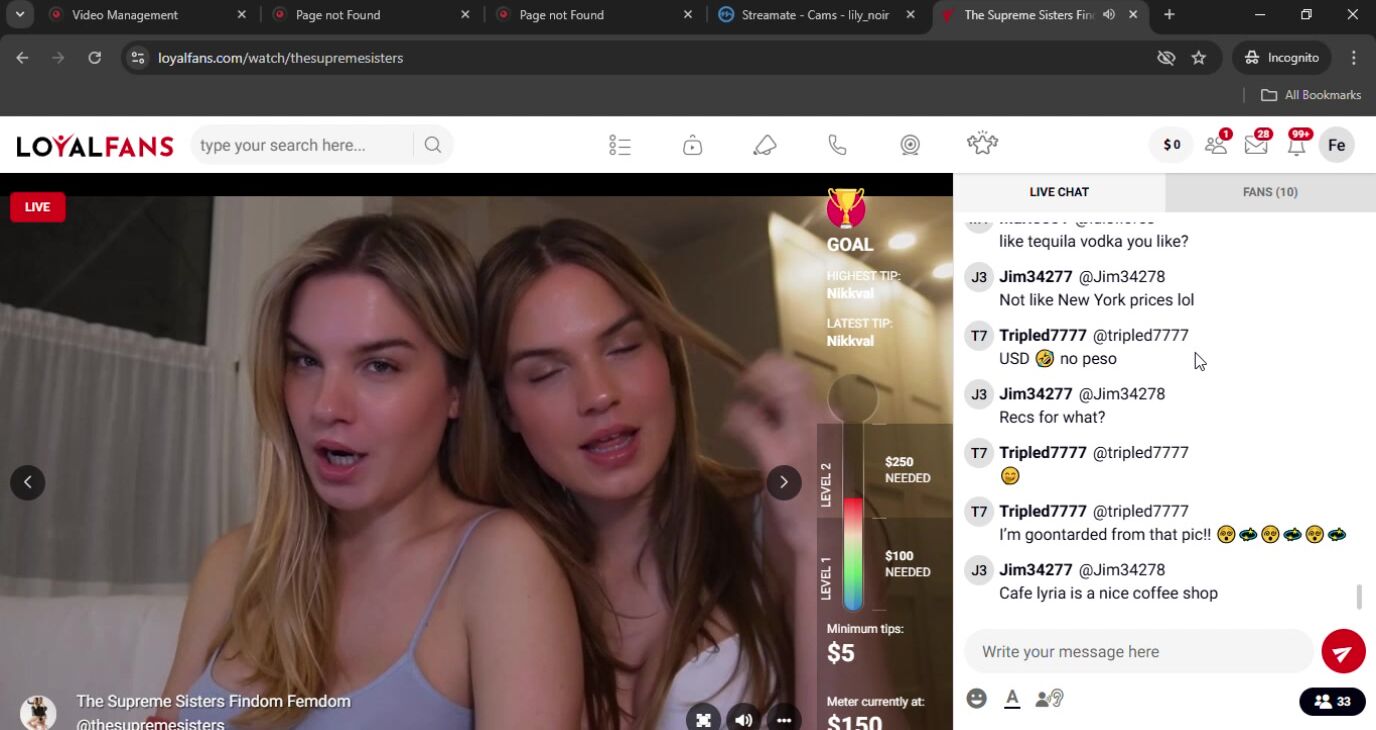The width and height of the screenshot is (1376, 730).
Task: Reload the page
Action: 94,58
